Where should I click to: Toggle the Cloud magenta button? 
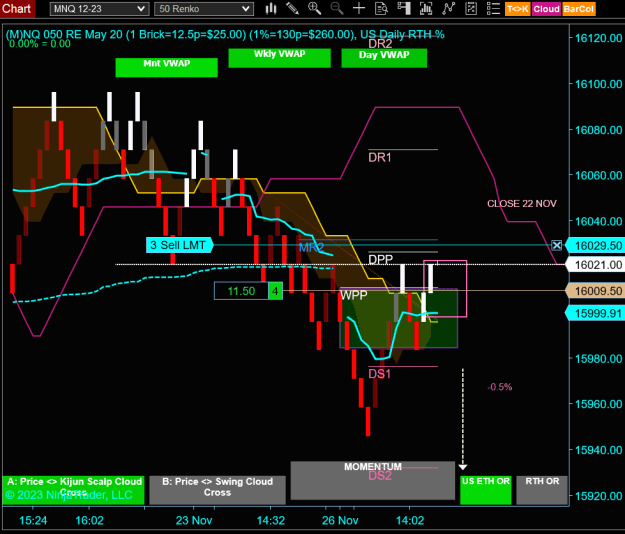(x=546, y=9)
